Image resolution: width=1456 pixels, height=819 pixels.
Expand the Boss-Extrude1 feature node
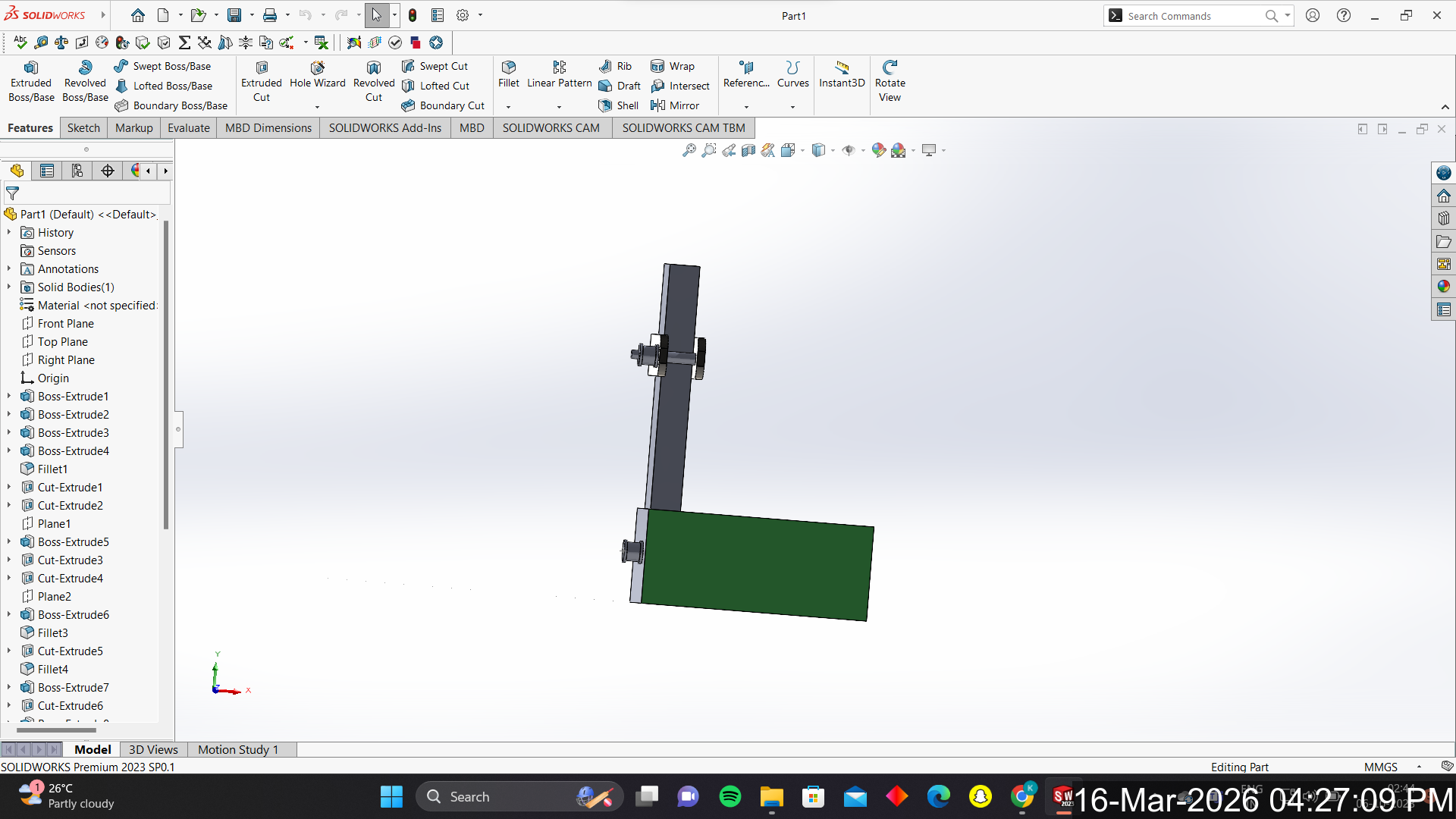click(x=9, y=397)
